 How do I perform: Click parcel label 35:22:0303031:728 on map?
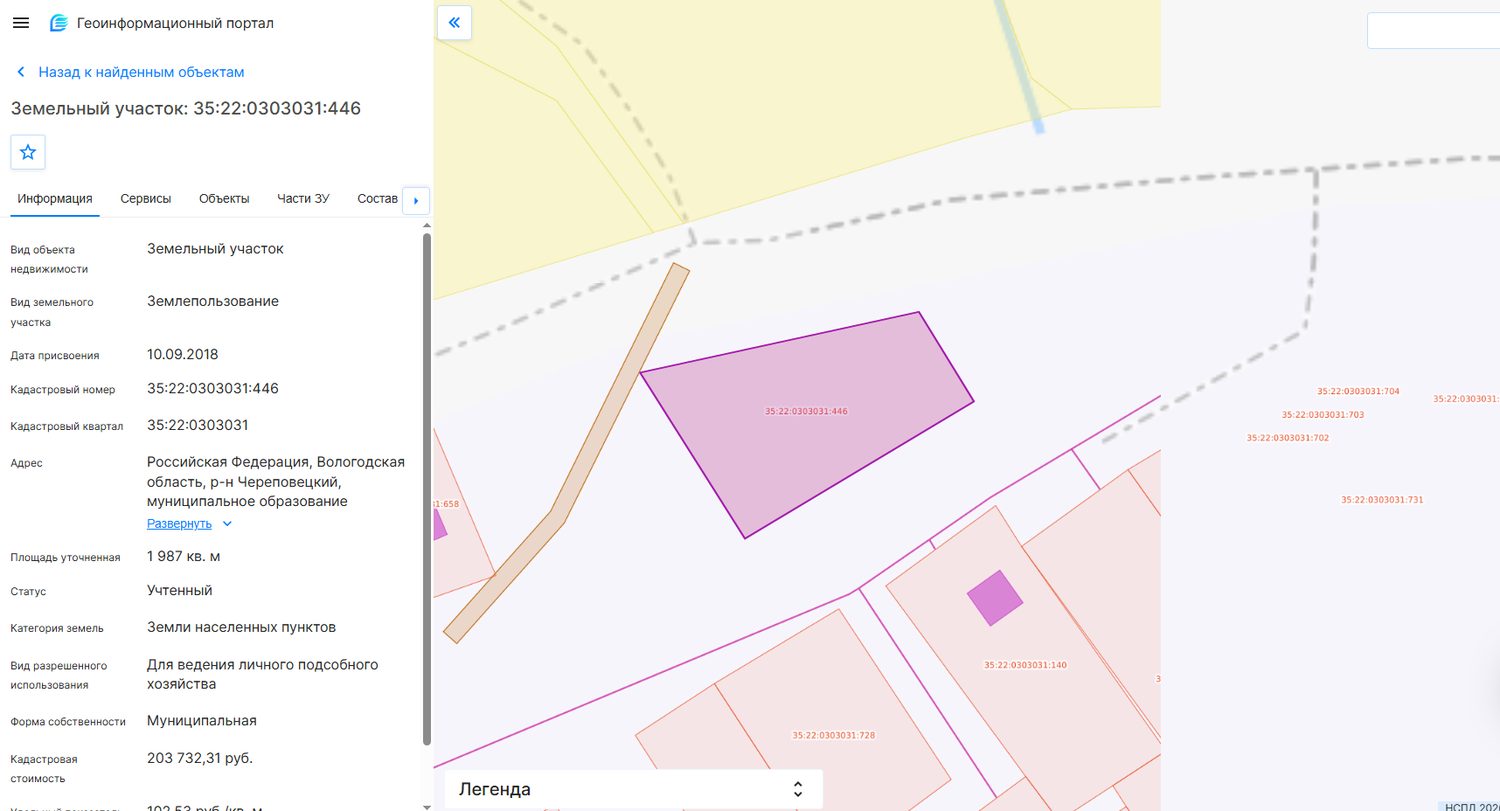tap(833, 735)
